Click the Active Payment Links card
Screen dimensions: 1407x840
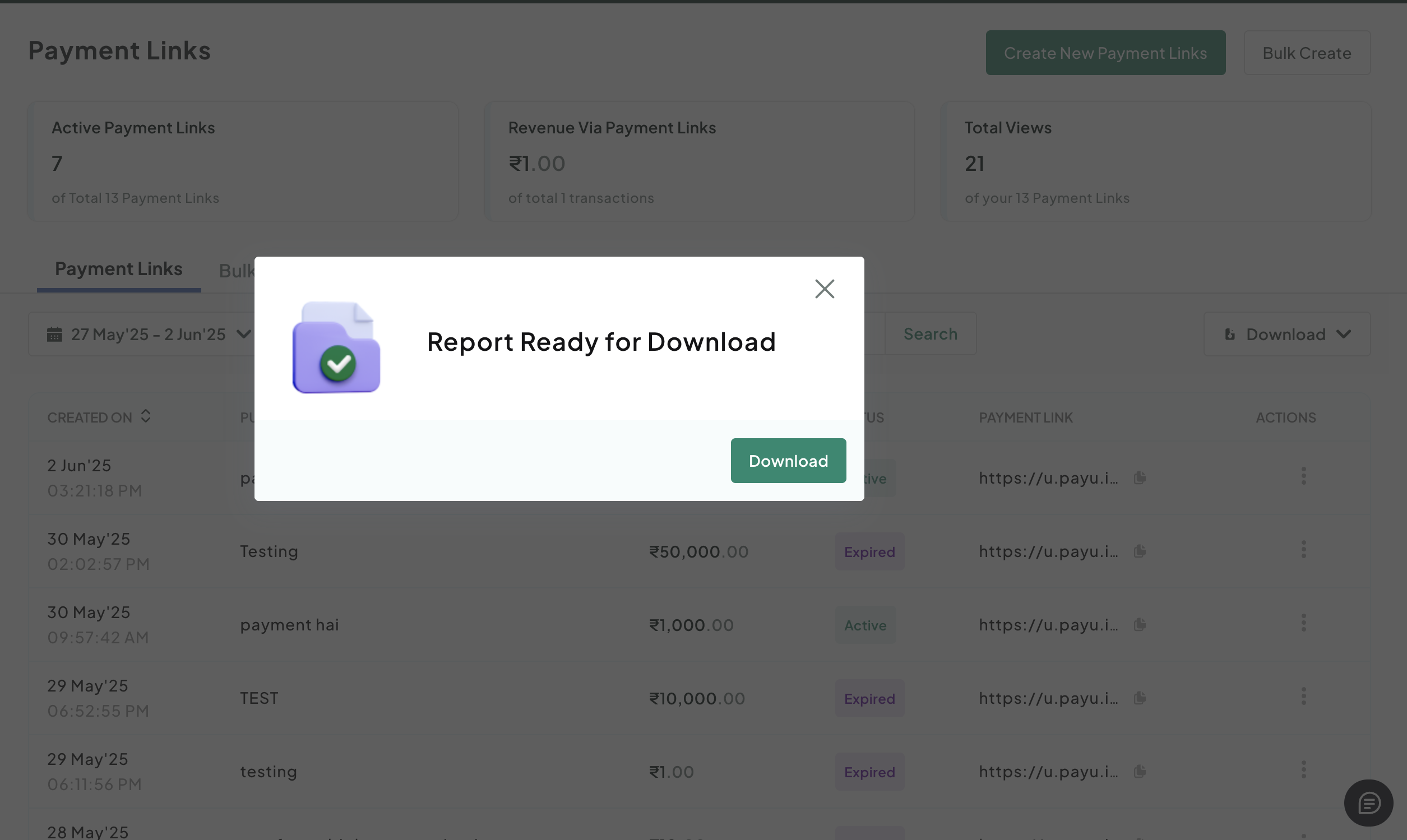pyautogui.click(x=243, y=161)
